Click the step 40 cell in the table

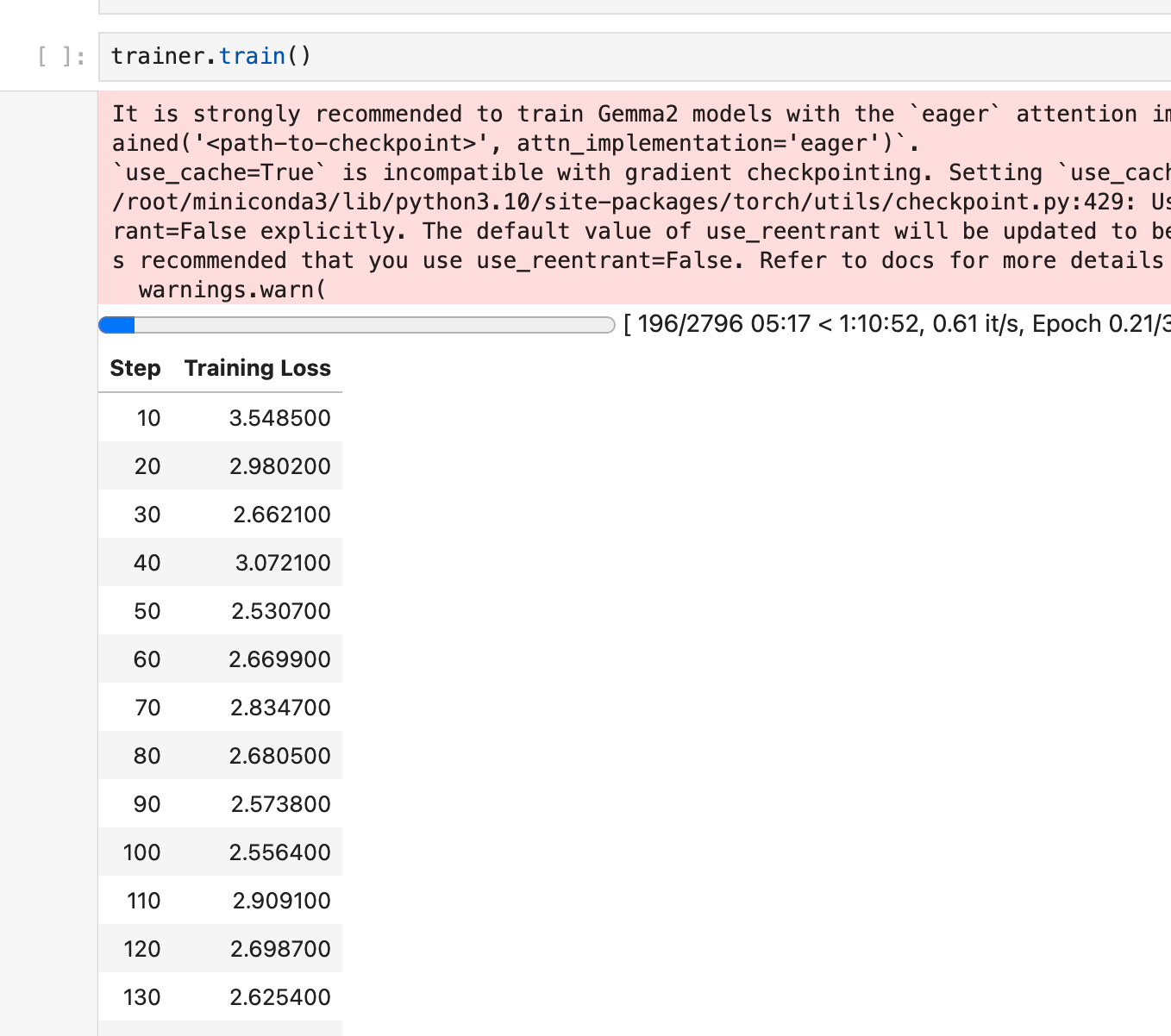[x=147, y=563]
